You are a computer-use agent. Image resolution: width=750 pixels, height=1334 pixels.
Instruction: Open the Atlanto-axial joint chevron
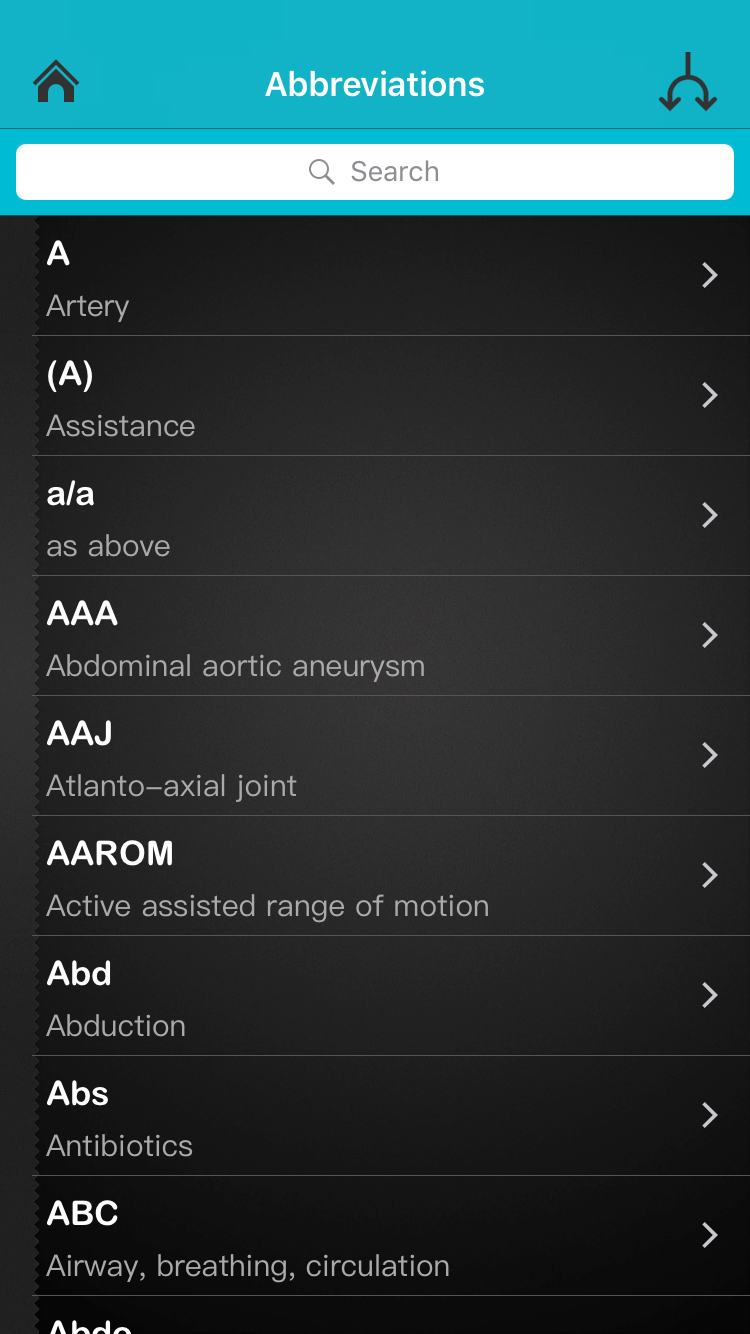click(710, 755)
